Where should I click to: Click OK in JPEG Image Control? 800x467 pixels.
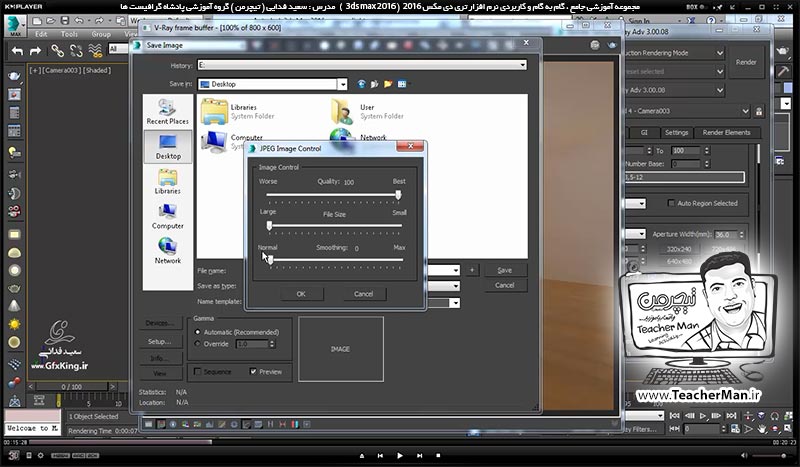[301, 294]
